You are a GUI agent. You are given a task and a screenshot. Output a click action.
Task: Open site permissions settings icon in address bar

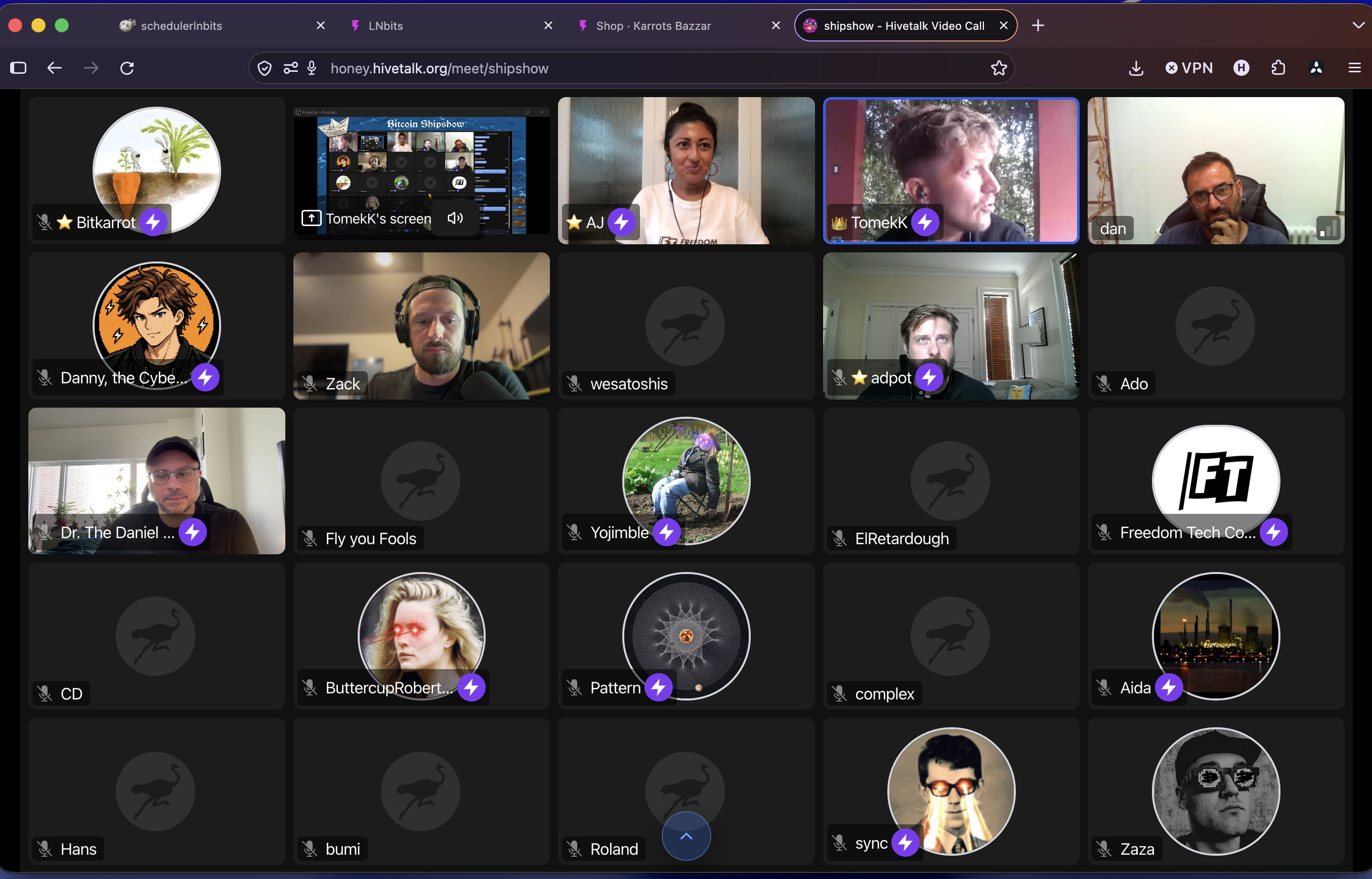[x=290, y=68]
